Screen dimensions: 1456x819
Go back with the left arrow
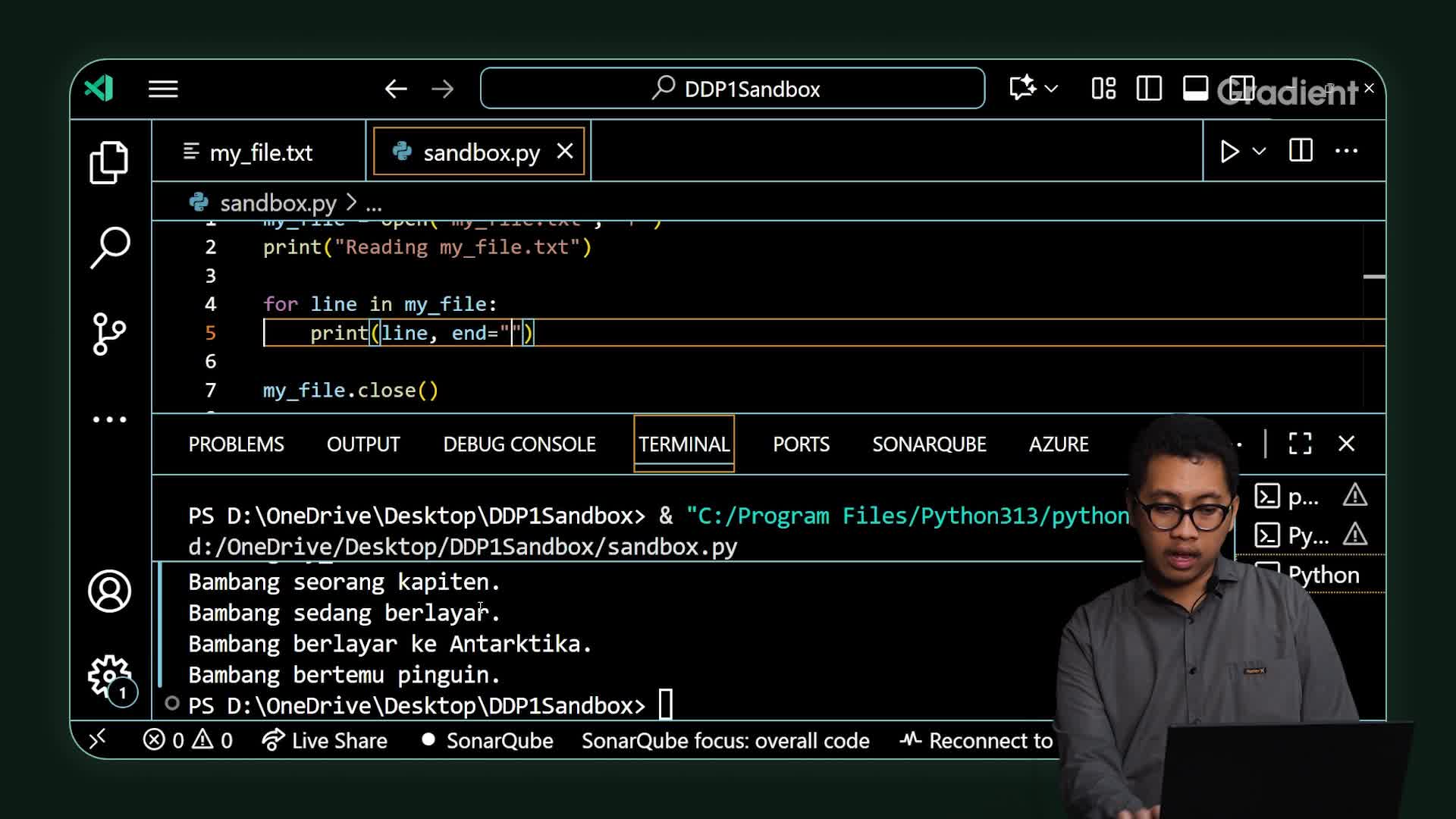(396, 89)
